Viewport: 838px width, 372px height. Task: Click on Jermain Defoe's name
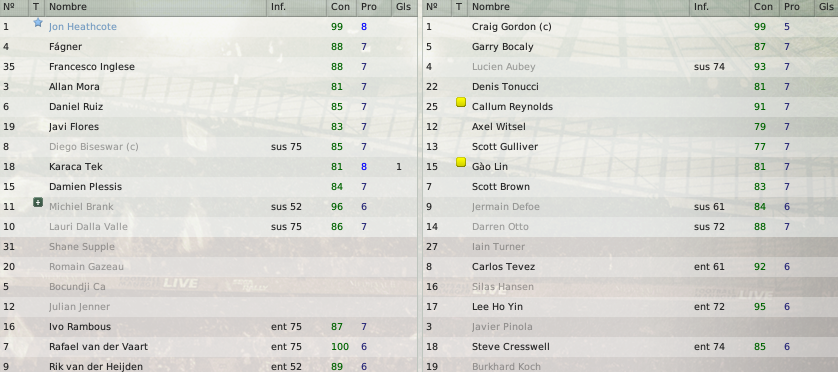tap(506, 207)
